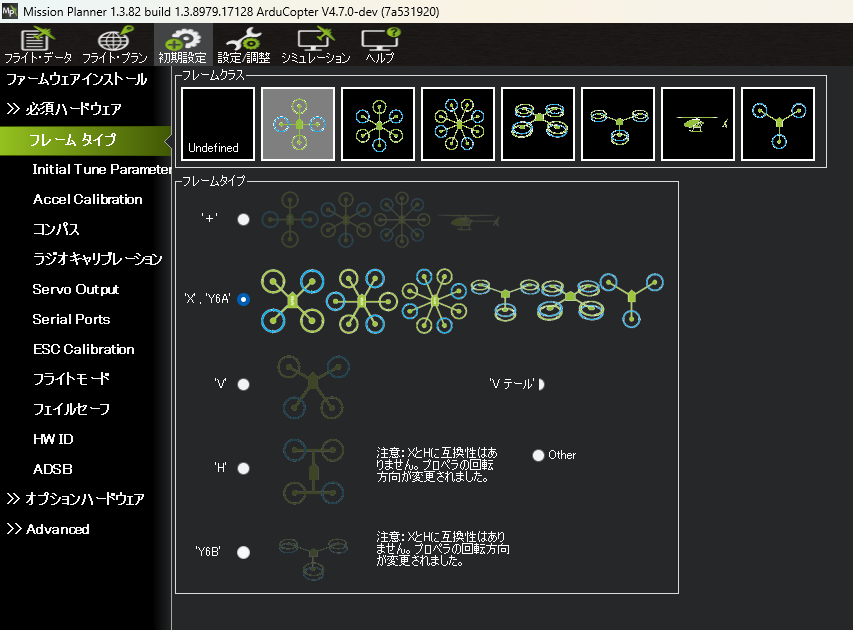
Task: Open コンパス (Compass) page
Action: click(56, 229)
